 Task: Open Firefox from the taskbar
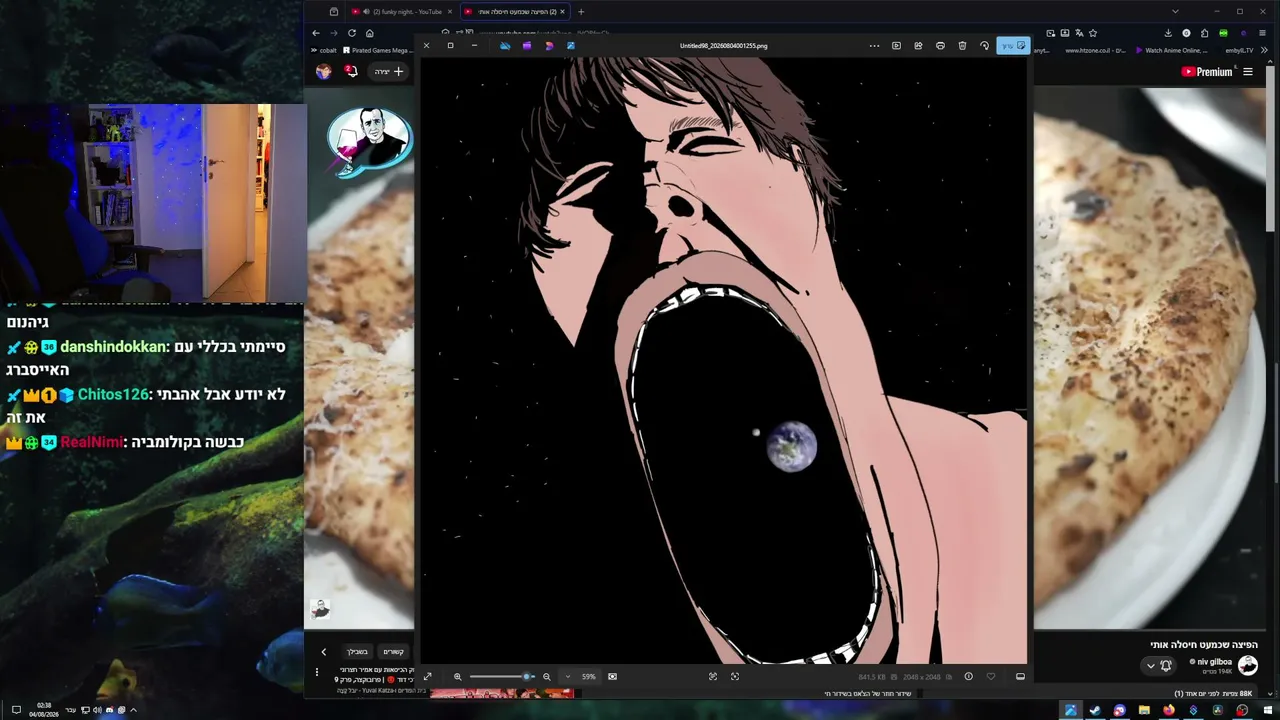tap(1168, 711)
